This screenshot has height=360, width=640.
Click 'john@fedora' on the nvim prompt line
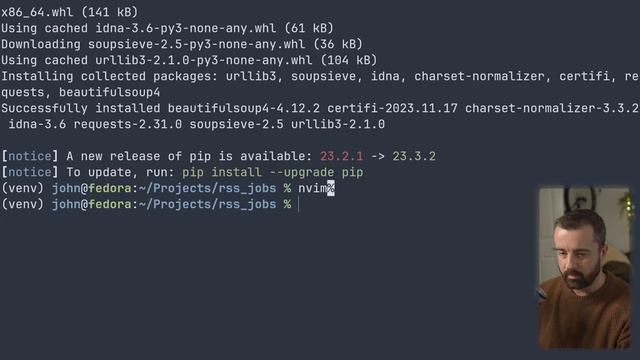[92, 189]
